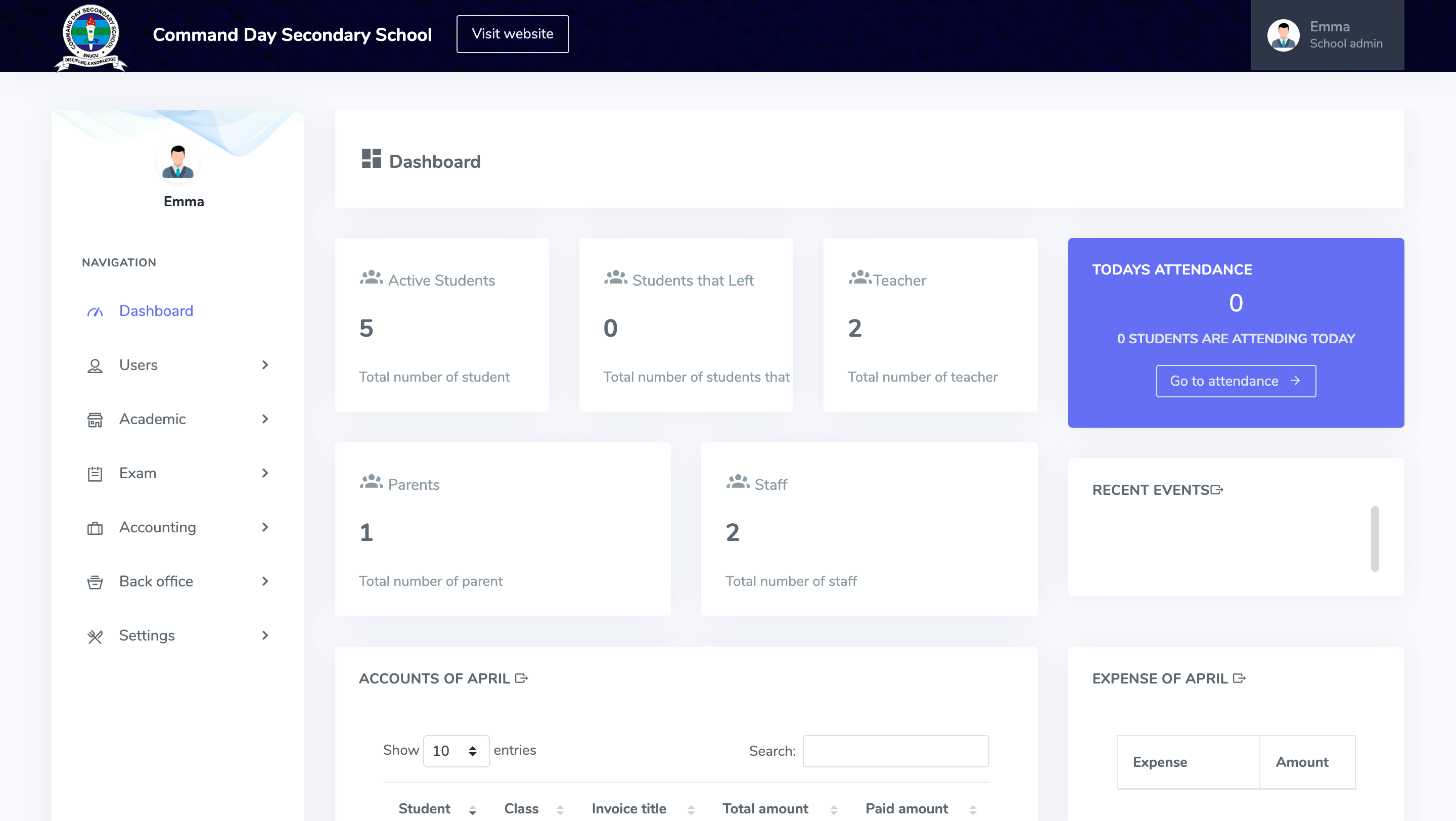Click the arrow icon in Go to attendance
1456x821 pixels.
point(1295,381)
